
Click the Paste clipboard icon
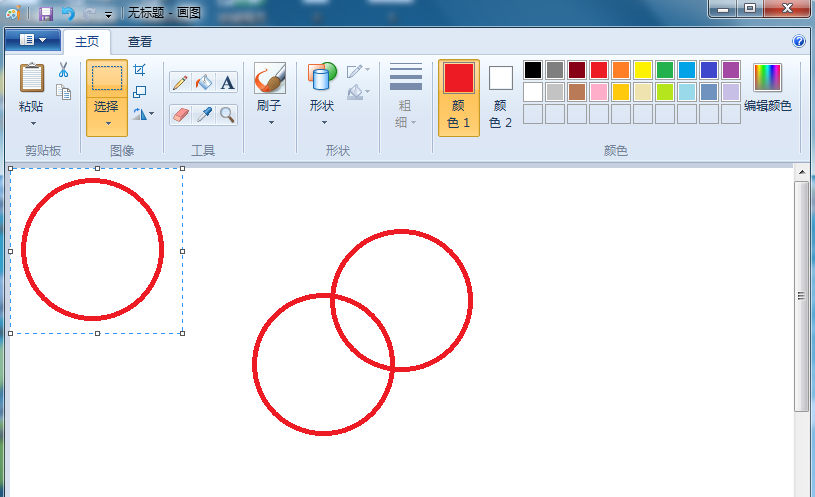[32, 77]
